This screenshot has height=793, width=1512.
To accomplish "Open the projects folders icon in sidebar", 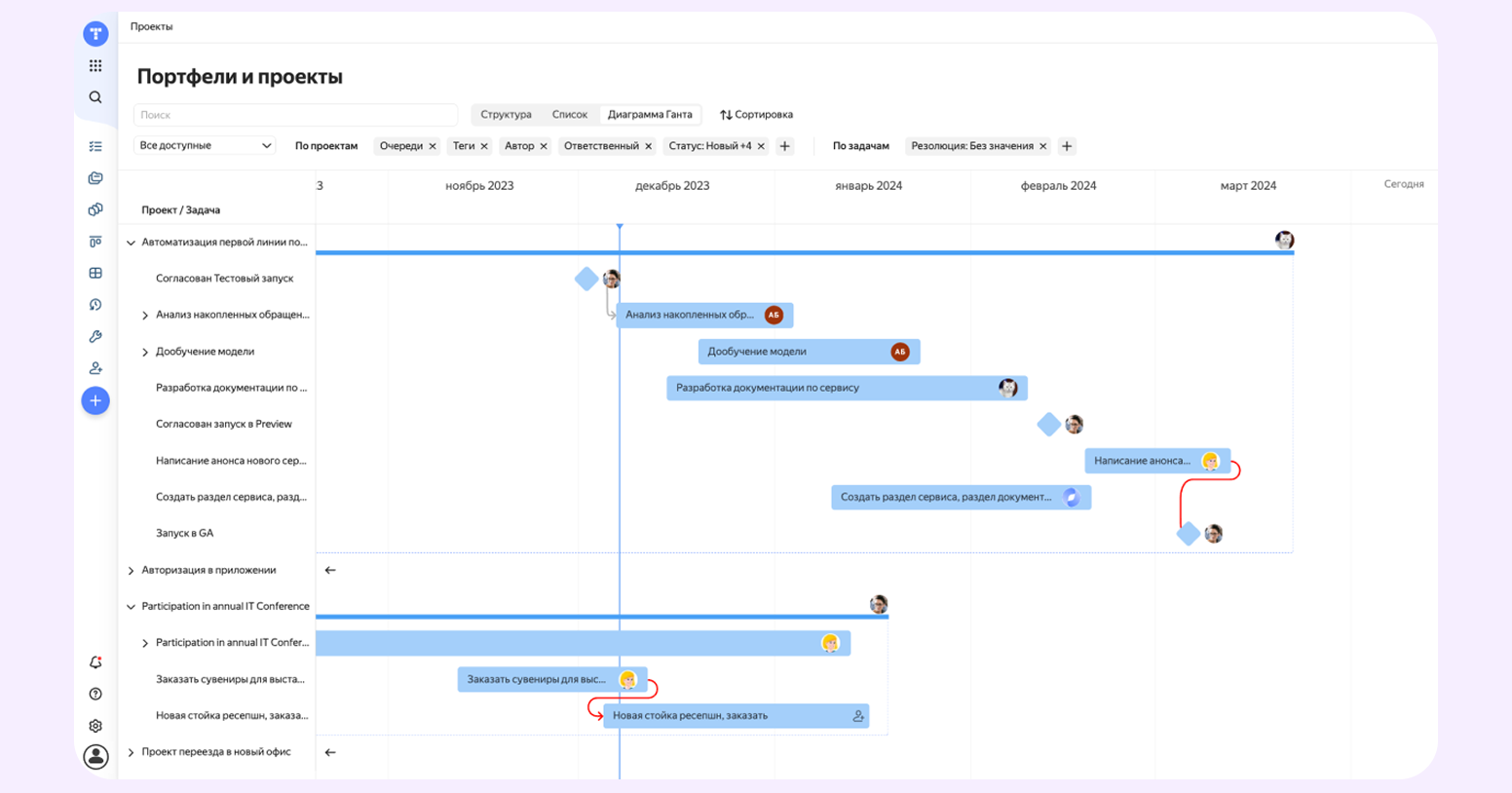I will [95, 178].
